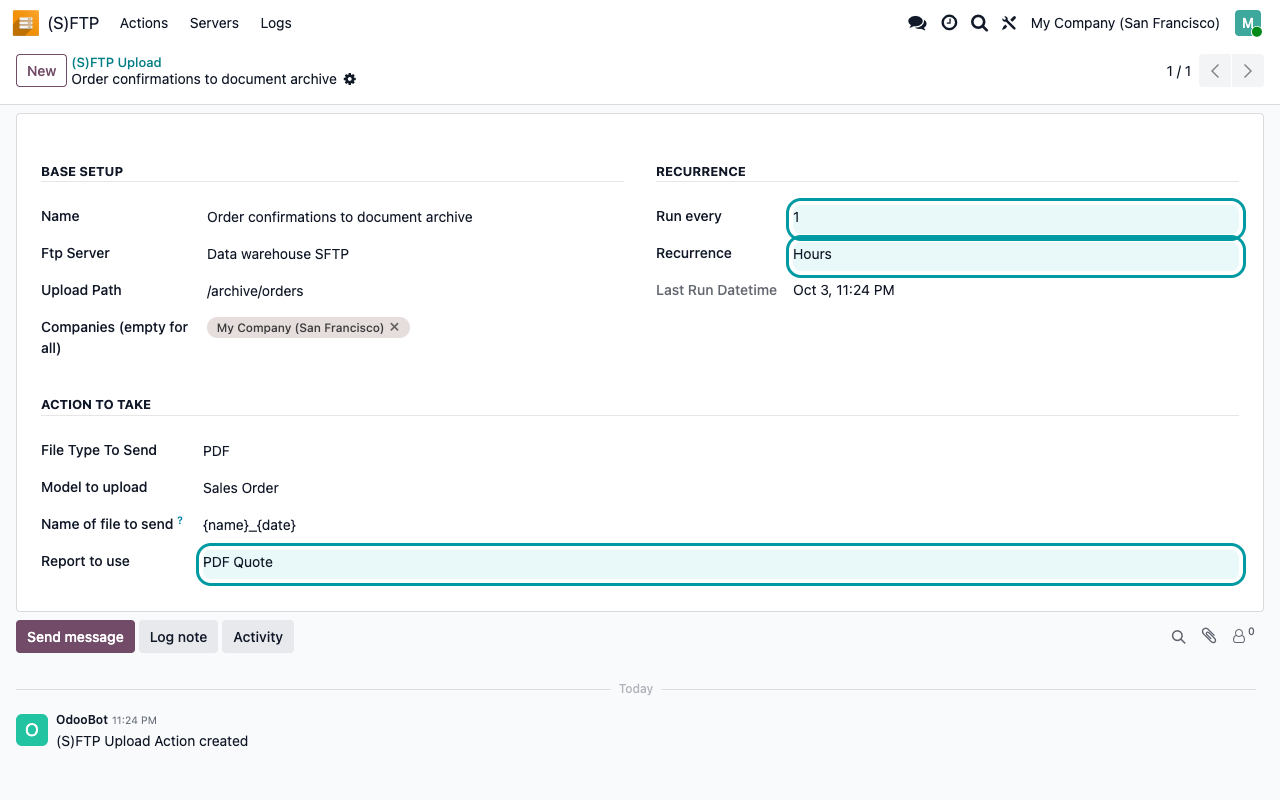Show followers icon in chatter
The image size is (1280, 800).
[1243, 635]
